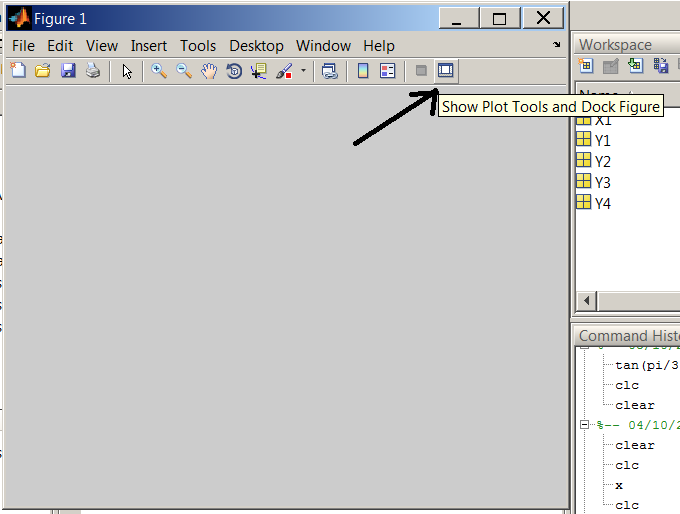This screenshot has height=514, width=680.
Task: Click the Insert Legend icon
Action: pyautogui.click(x=388, y=71)
